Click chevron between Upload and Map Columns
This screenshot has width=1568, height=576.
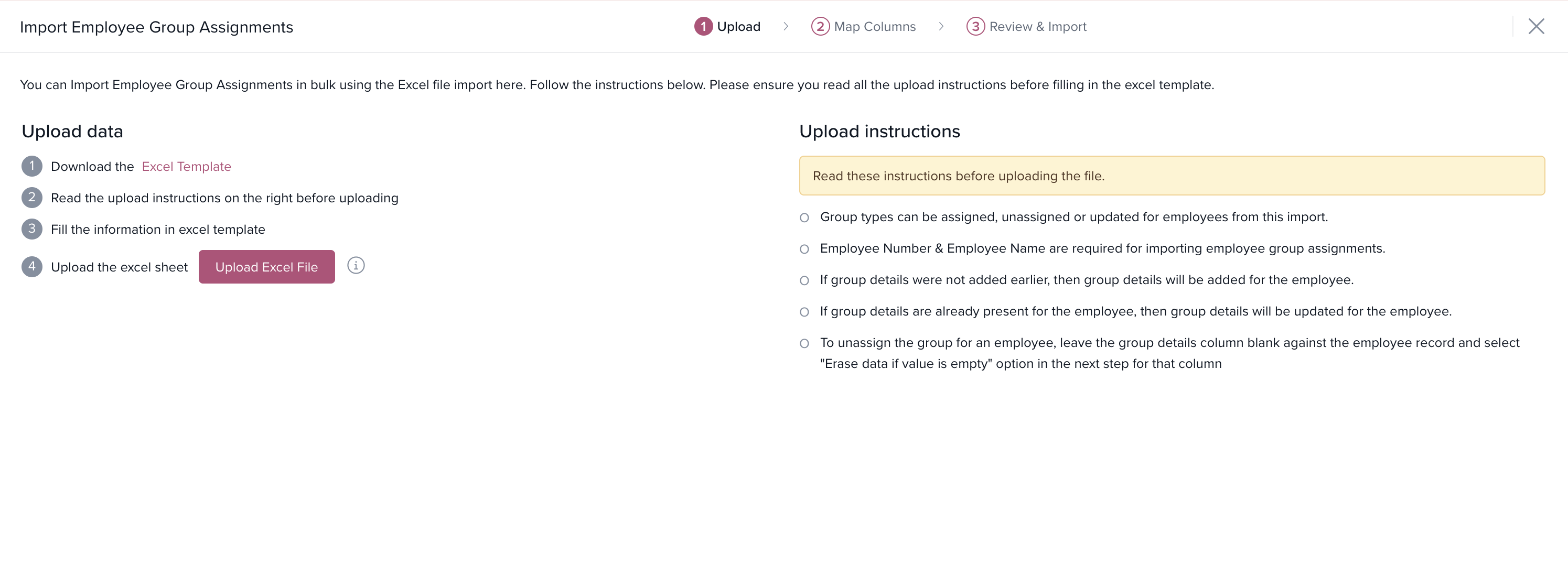pyautogui.click(x=786, y=26)
